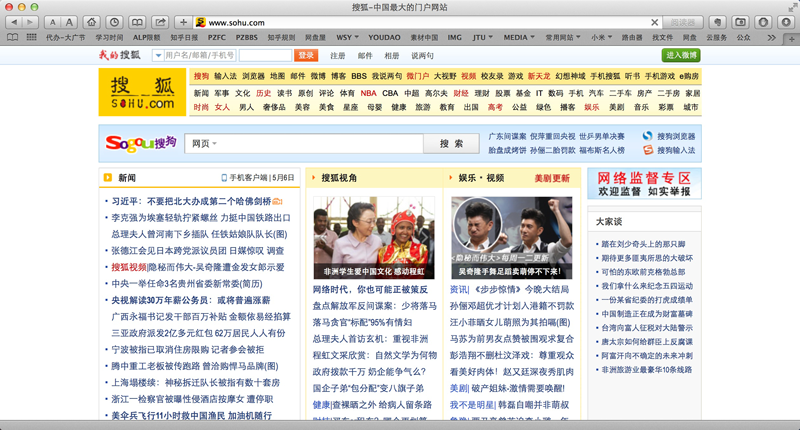The image size is (800, 430).
Task: Click the Evernote elephant extension icon
Action: 717,22
